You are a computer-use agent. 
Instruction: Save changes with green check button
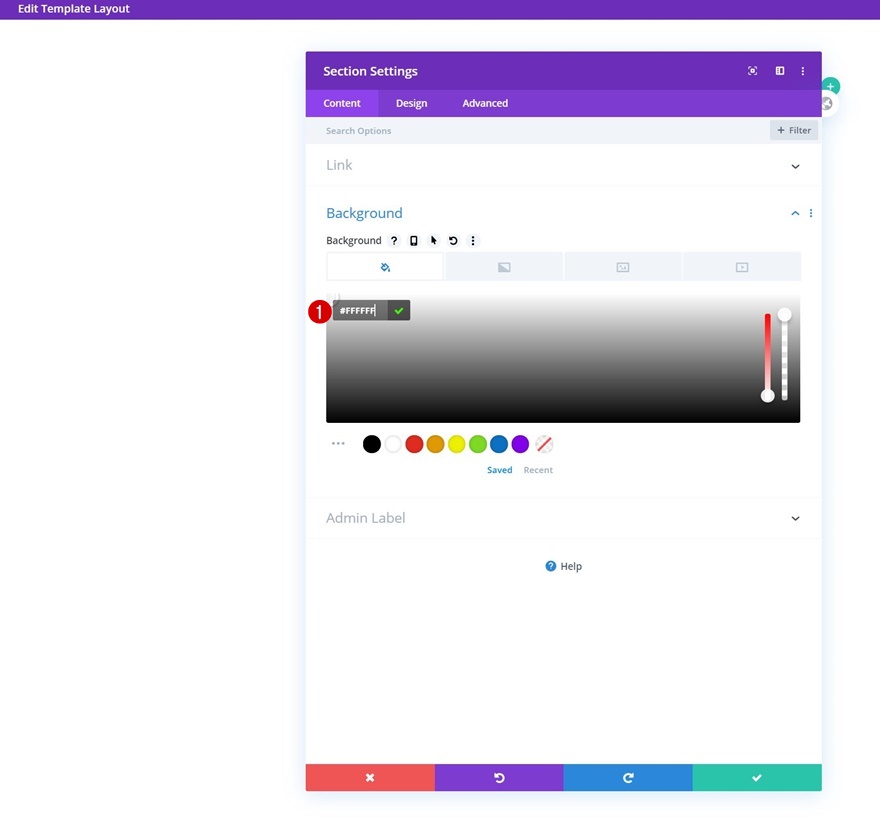coord(757,777)
